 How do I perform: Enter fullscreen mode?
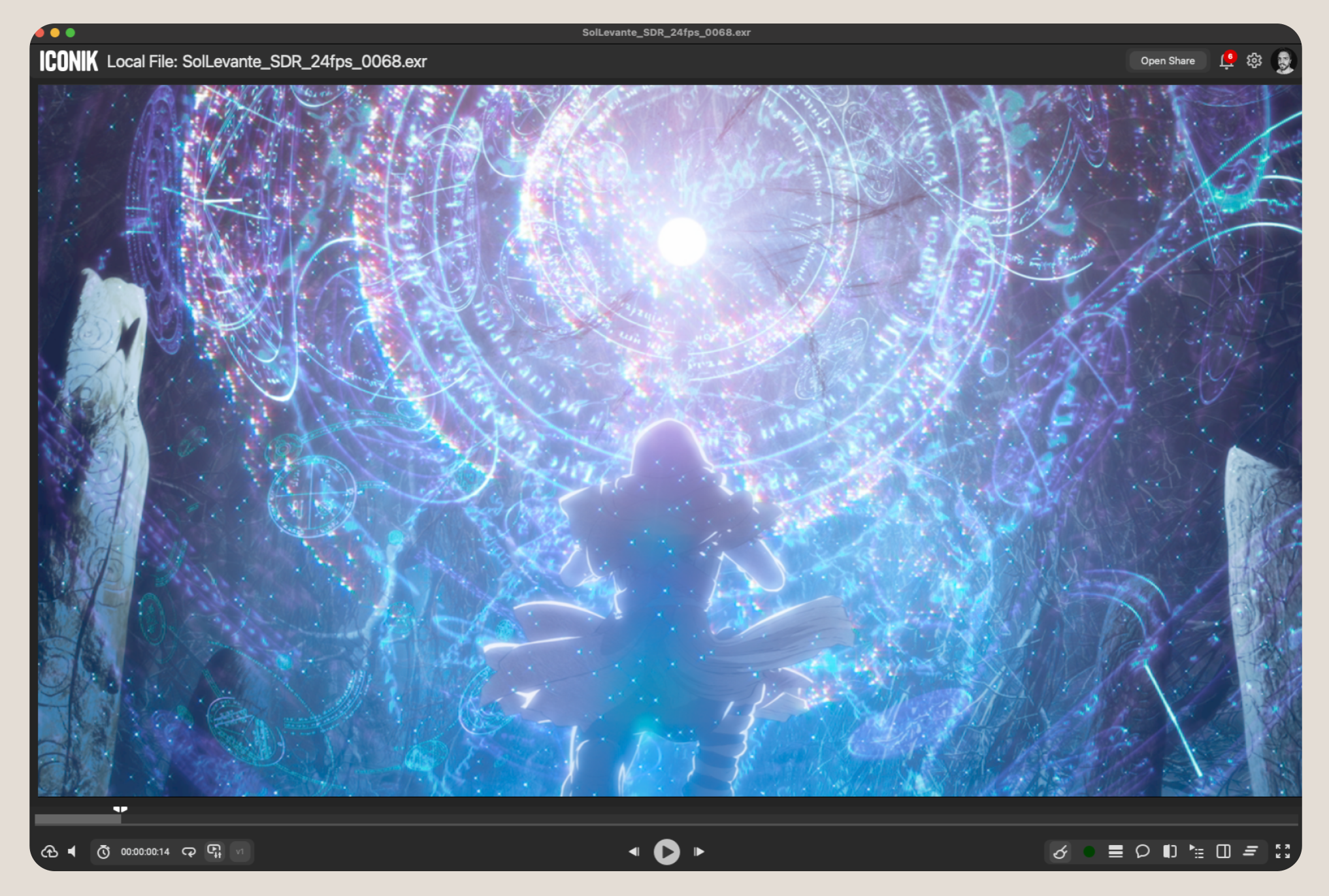[1283, 852]
